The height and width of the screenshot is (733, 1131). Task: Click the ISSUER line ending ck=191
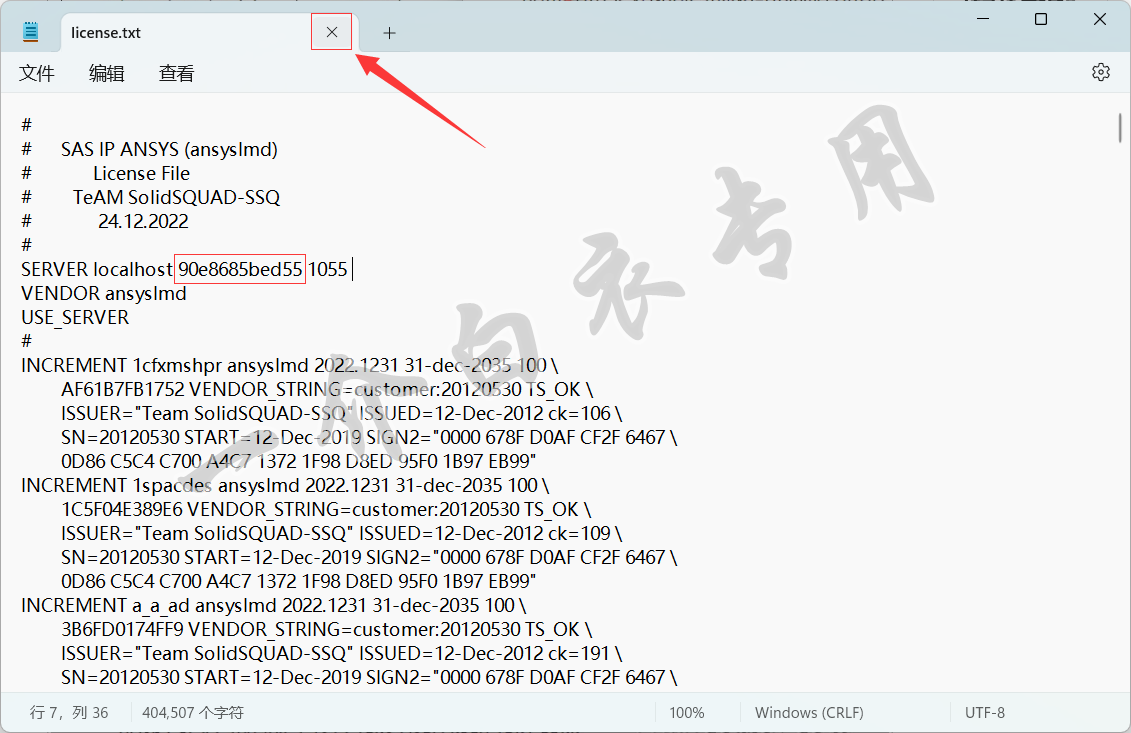tap(342, 653)
